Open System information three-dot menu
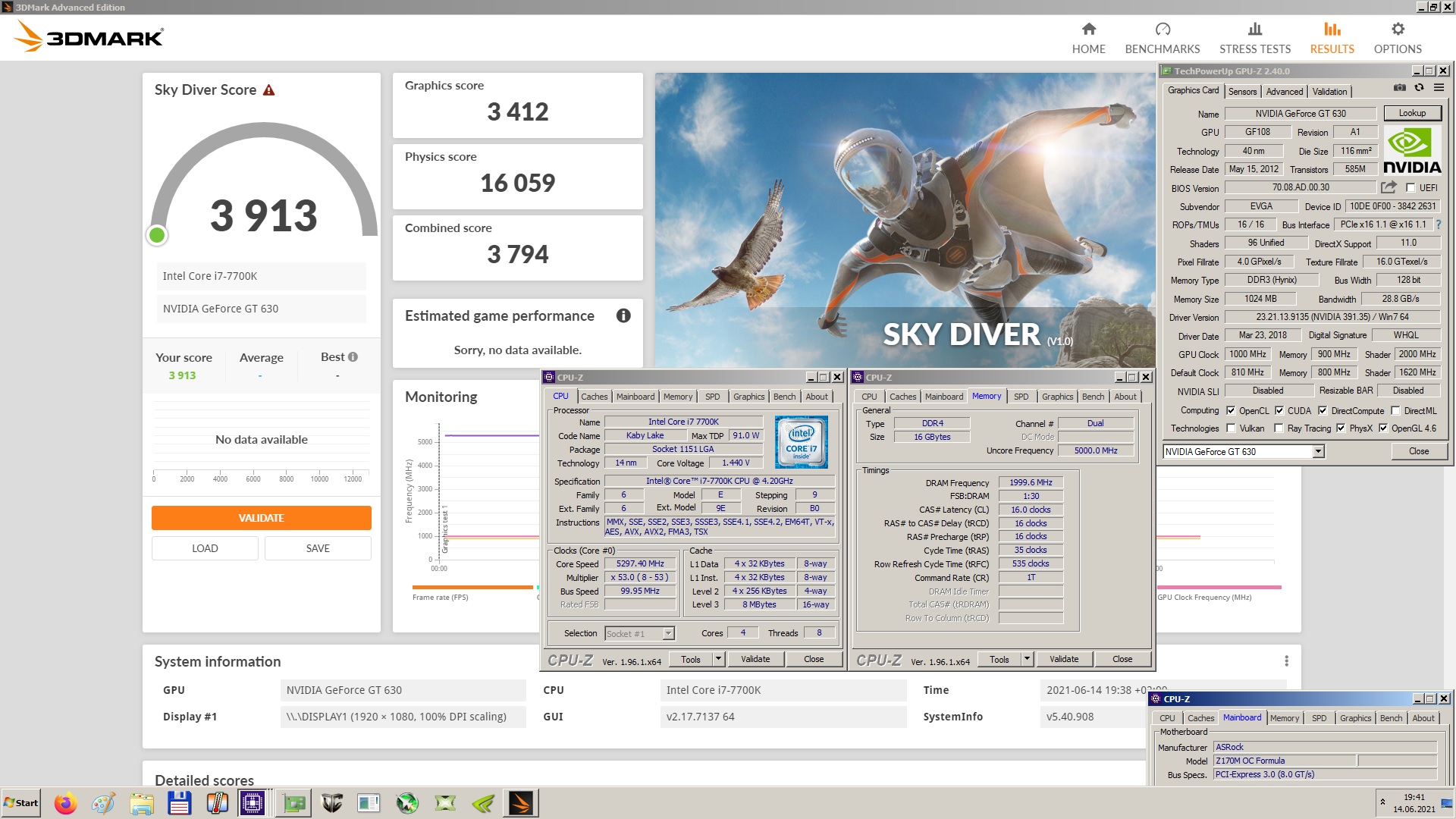 click(x=1286, y=661)
